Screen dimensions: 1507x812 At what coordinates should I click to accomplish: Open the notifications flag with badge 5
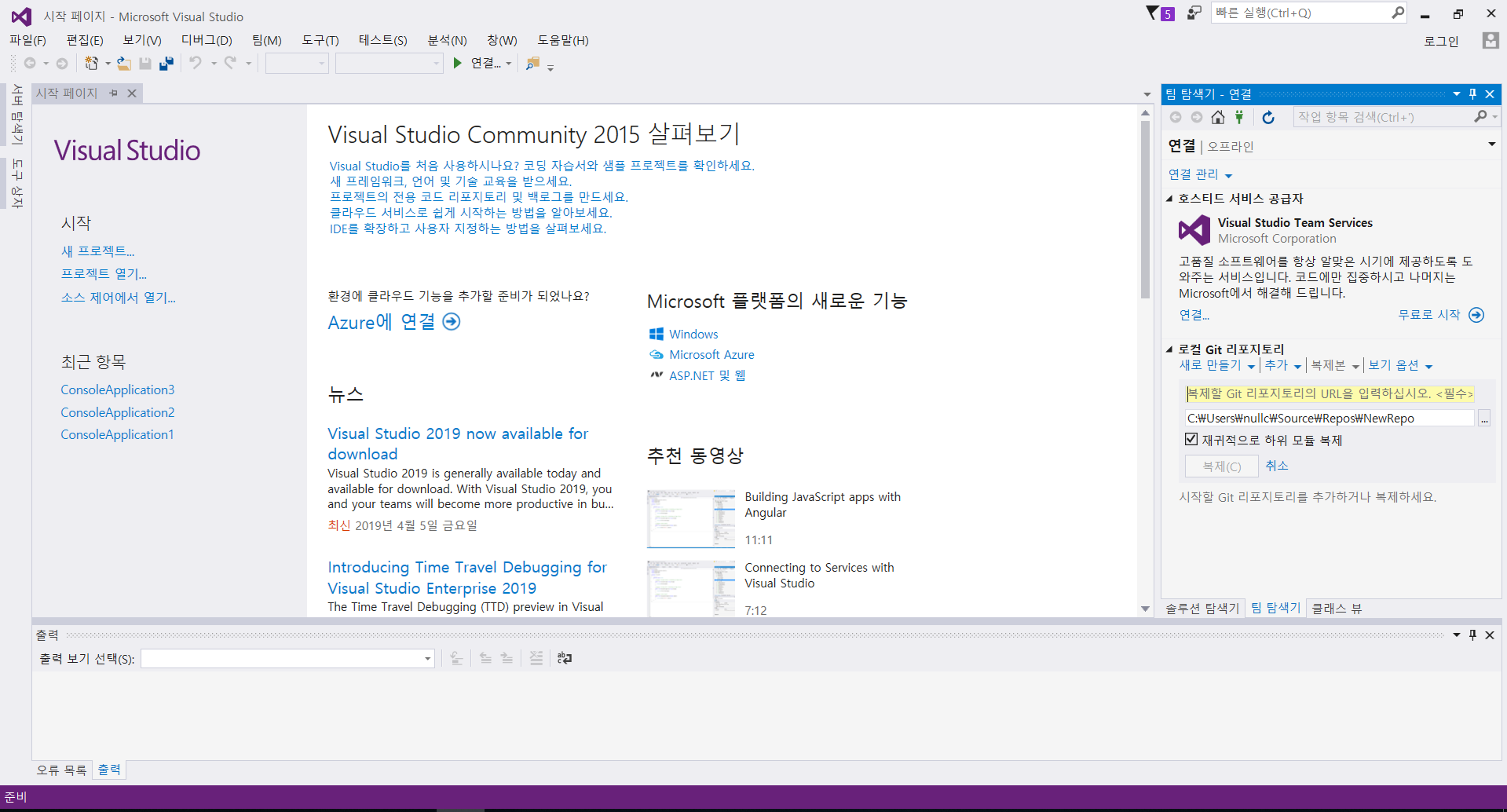(1160, 13)
